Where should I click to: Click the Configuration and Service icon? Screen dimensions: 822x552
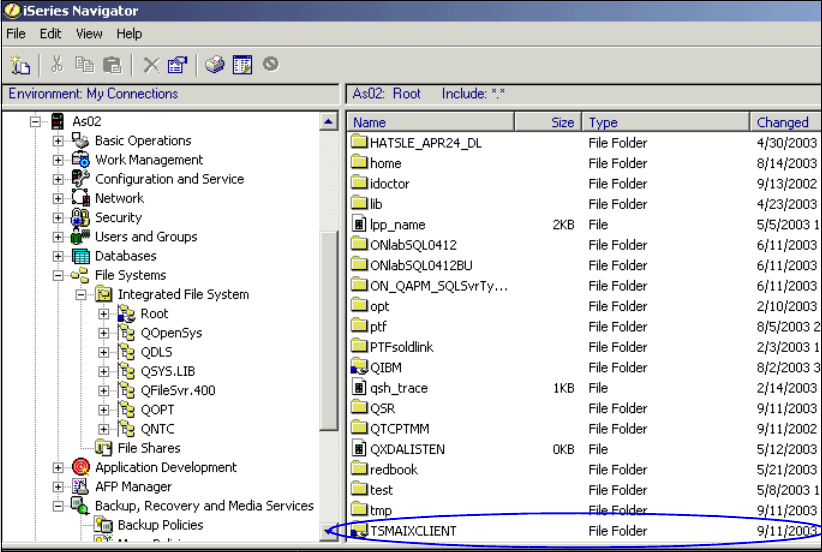(80, 179)
